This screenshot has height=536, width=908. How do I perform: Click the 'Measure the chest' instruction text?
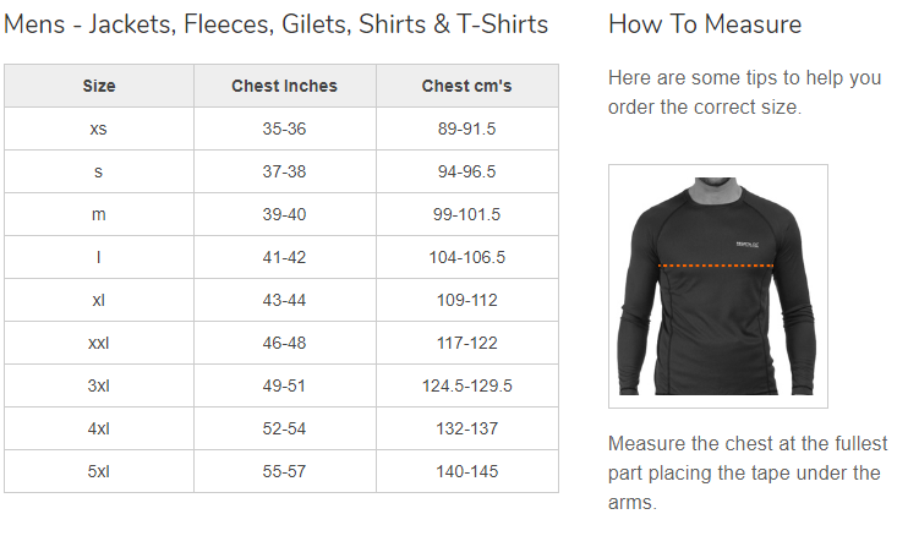(747, 473)
